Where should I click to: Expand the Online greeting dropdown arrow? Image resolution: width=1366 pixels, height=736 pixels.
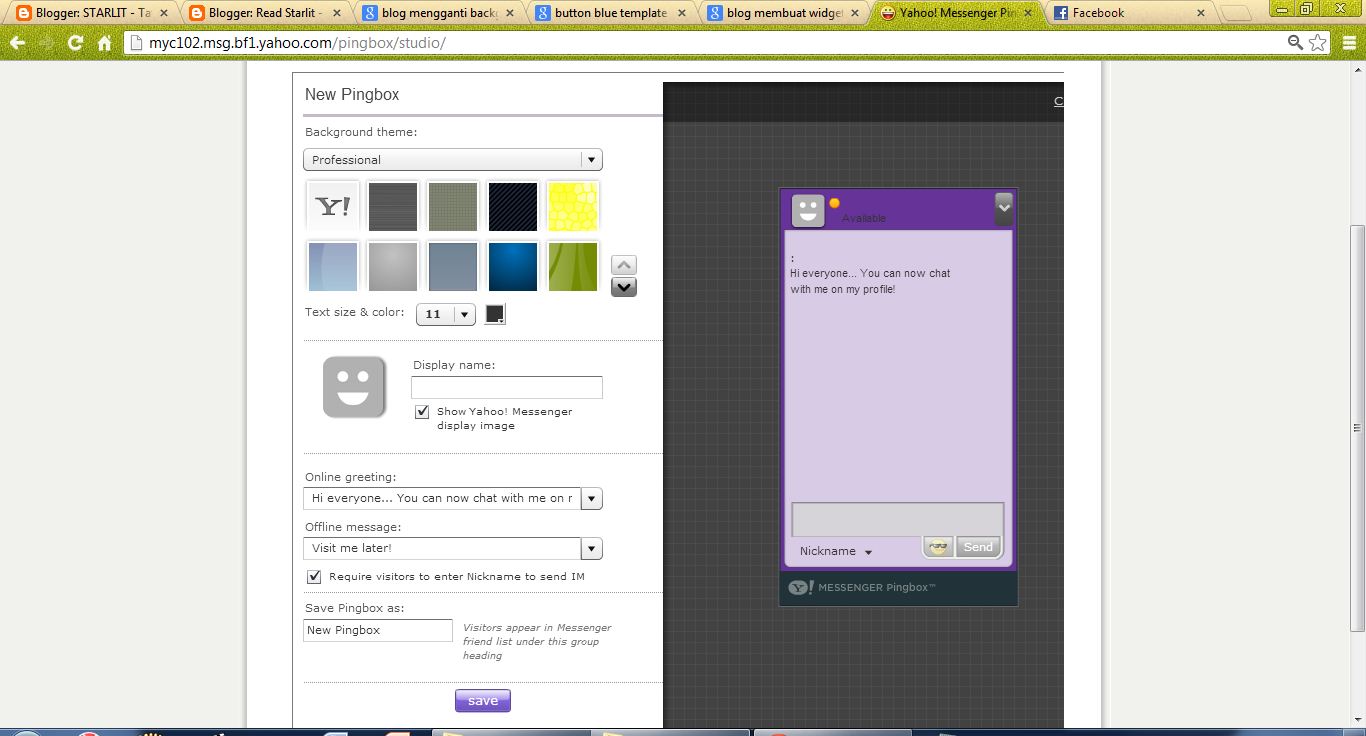click(592, 498)
